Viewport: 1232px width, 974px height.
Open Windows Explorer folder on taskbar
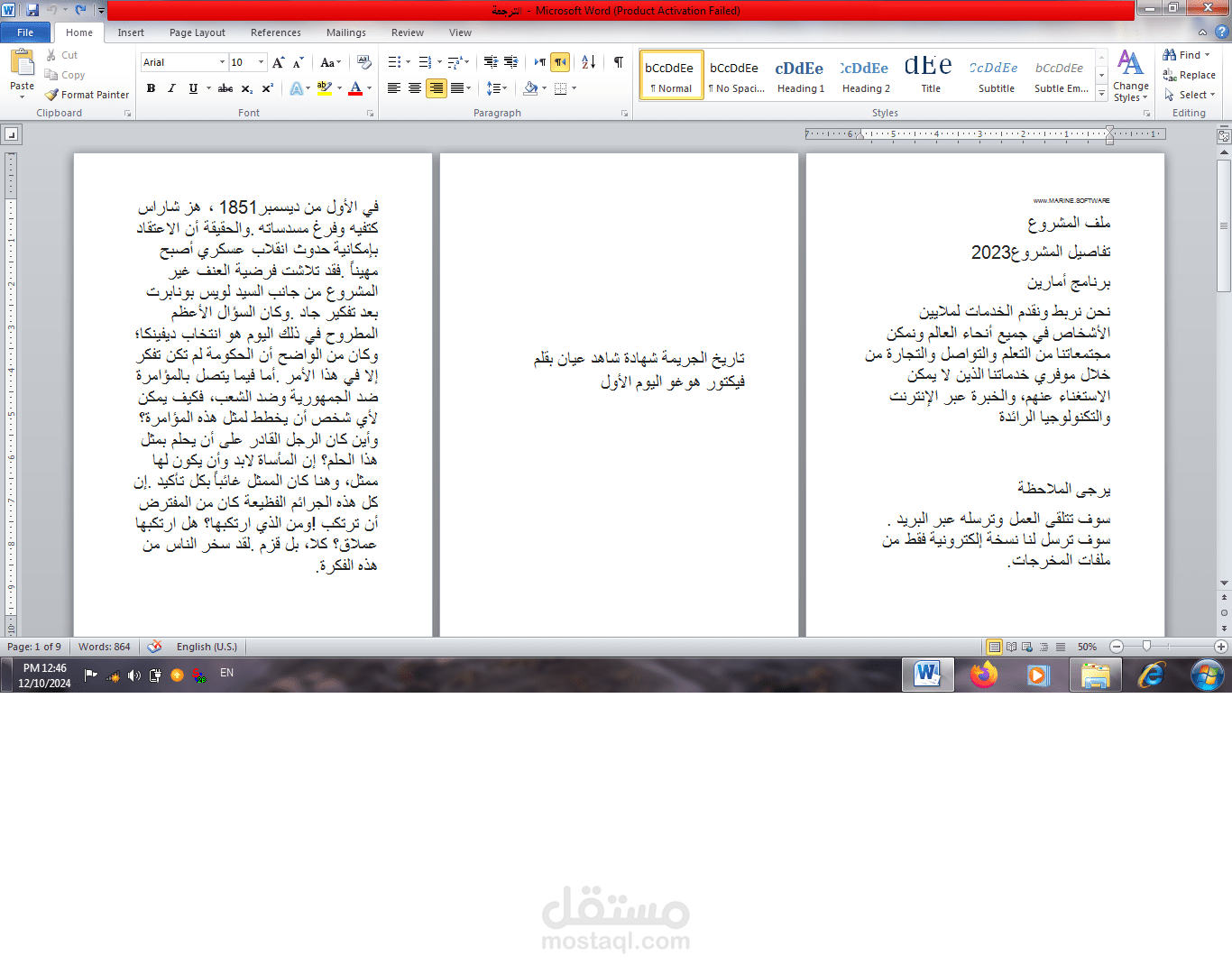click(x=1095, y=675)
